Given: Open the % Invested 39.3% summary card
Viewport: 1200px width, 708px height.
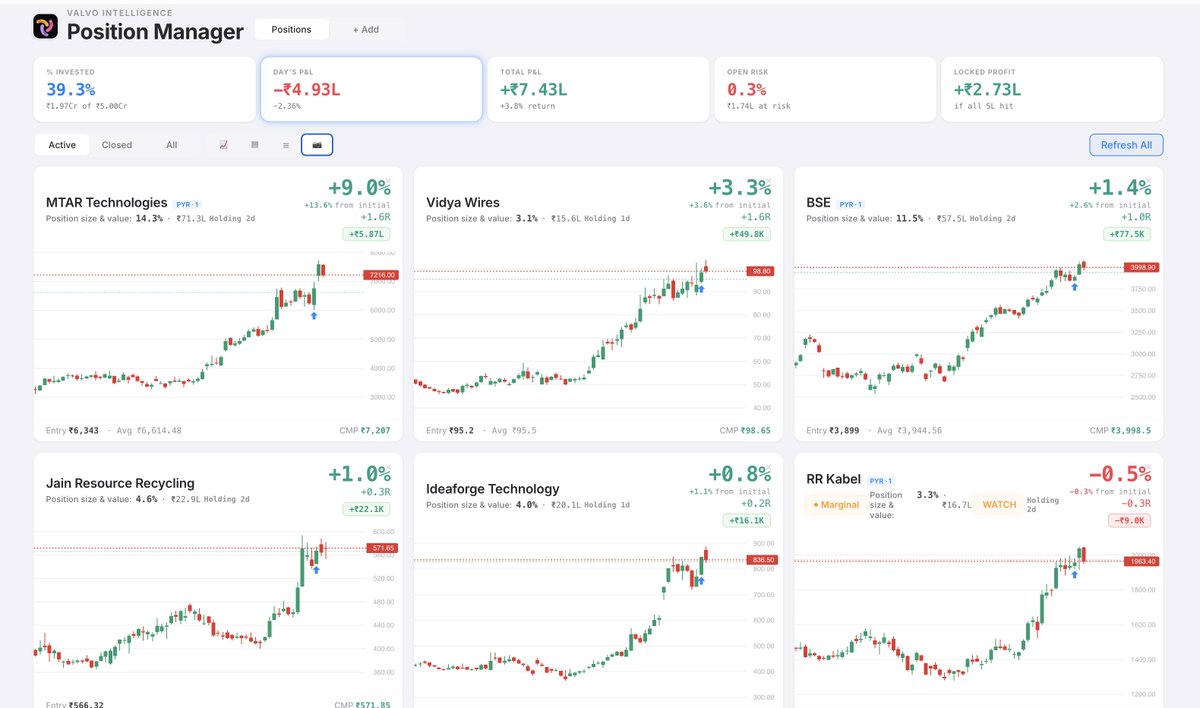Looking at the screenshot, I should (x=144, y=89).
